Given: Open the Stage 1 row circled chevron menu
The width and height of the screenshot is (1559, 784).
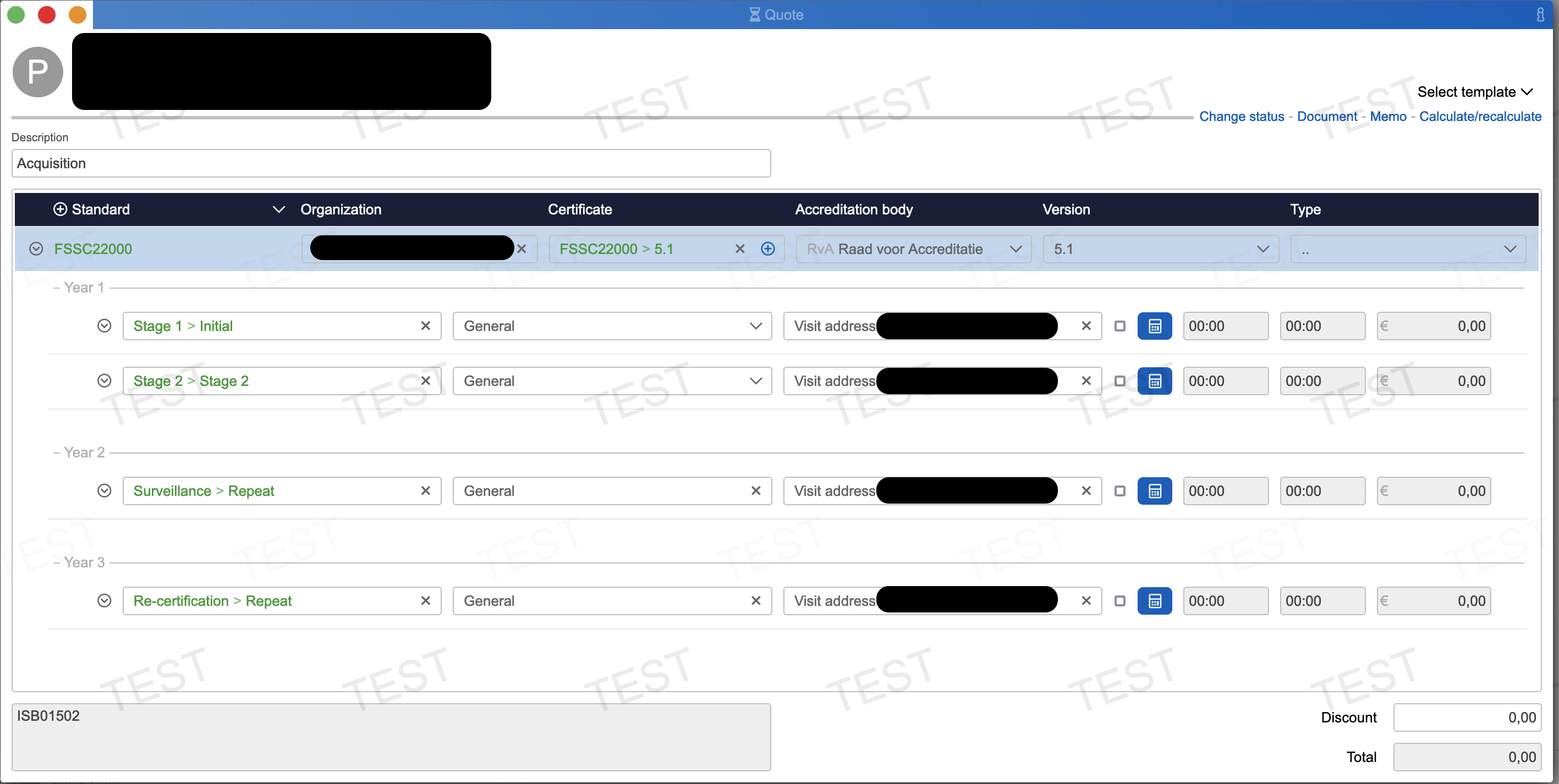Looking at the screenshot, I should (x=104, y=326).
